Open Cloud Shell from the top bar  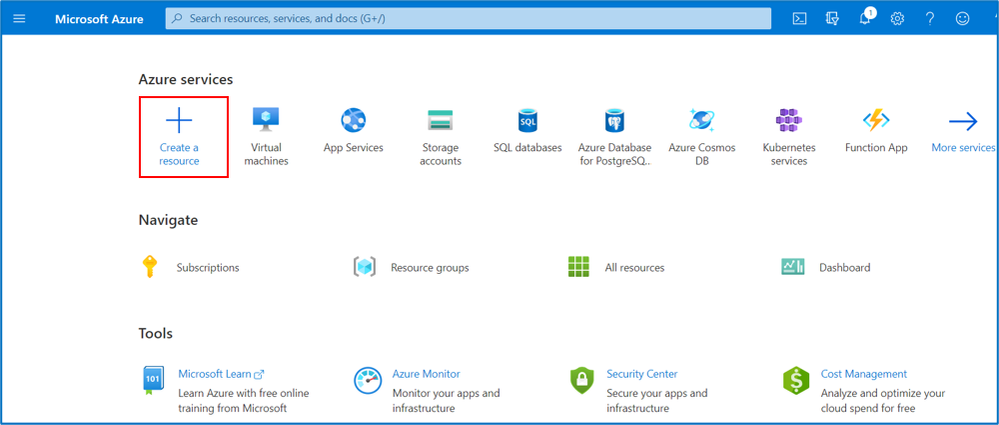(799, 18)
